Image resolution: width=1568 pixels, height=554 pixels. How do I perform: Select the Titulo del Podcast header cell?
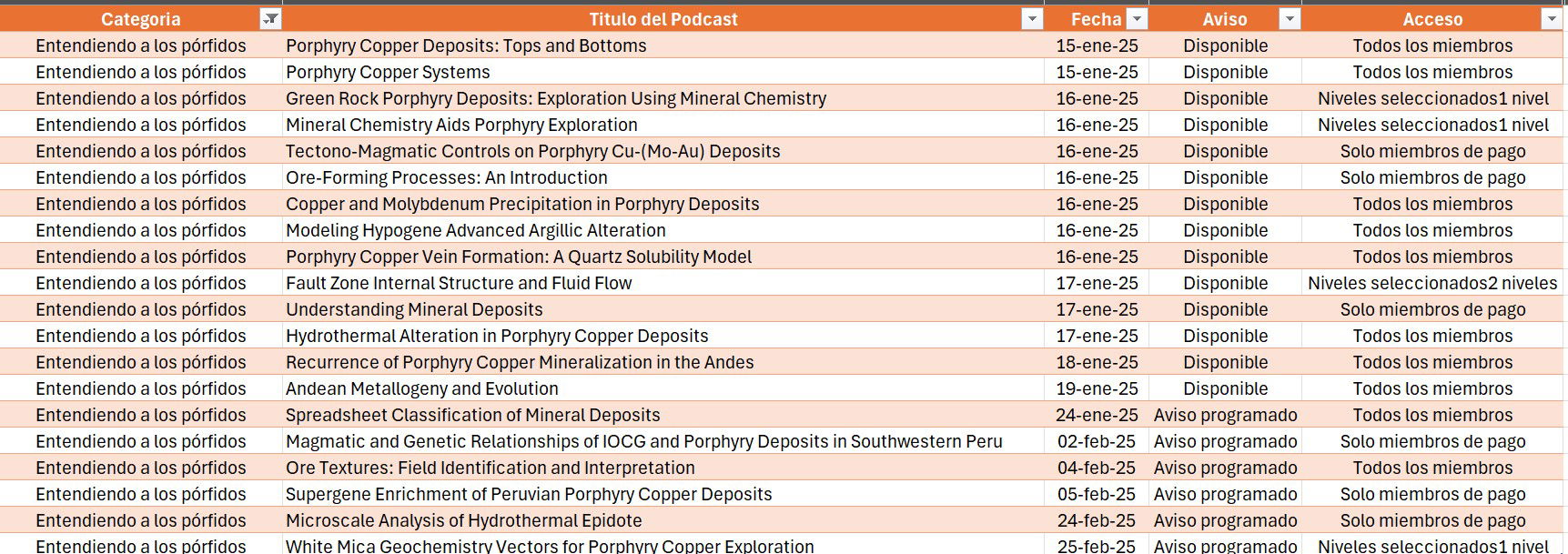tap(663, 19)
